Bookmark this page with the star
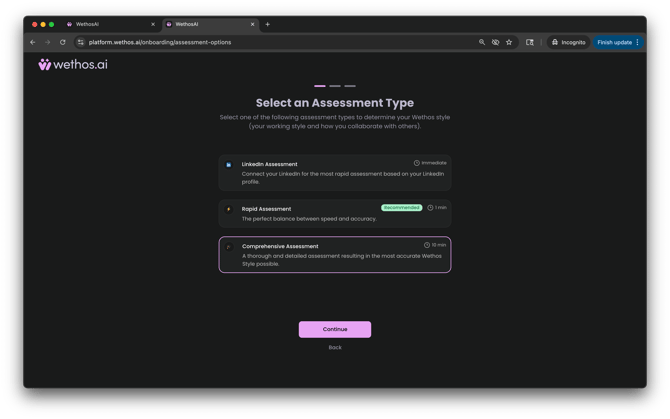670x419 pixels. (x=509, y=42)
